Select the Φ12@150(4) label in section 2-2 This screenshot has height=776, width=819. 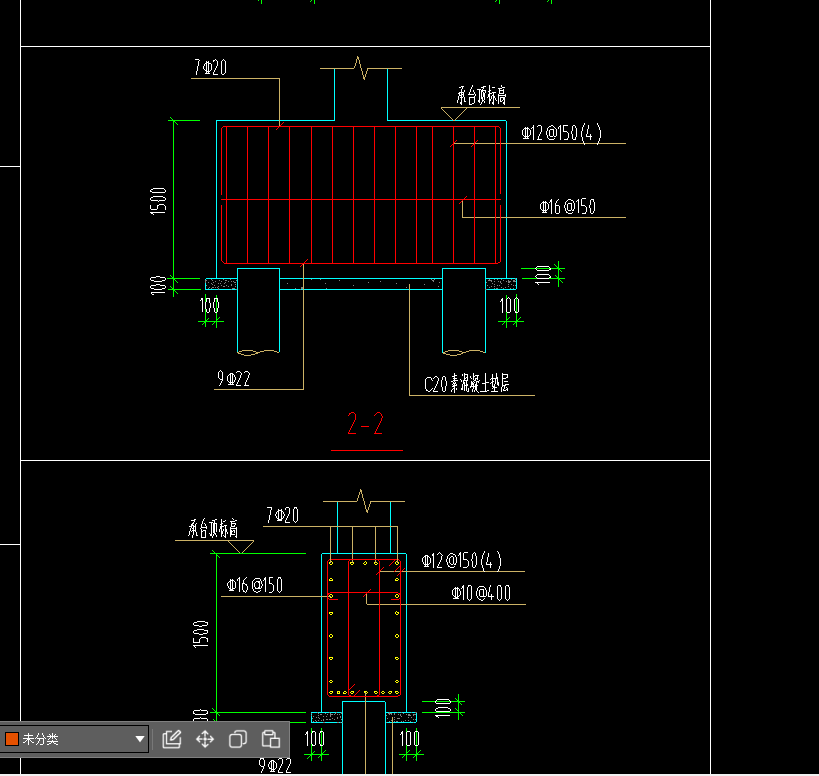coord(561,133)
